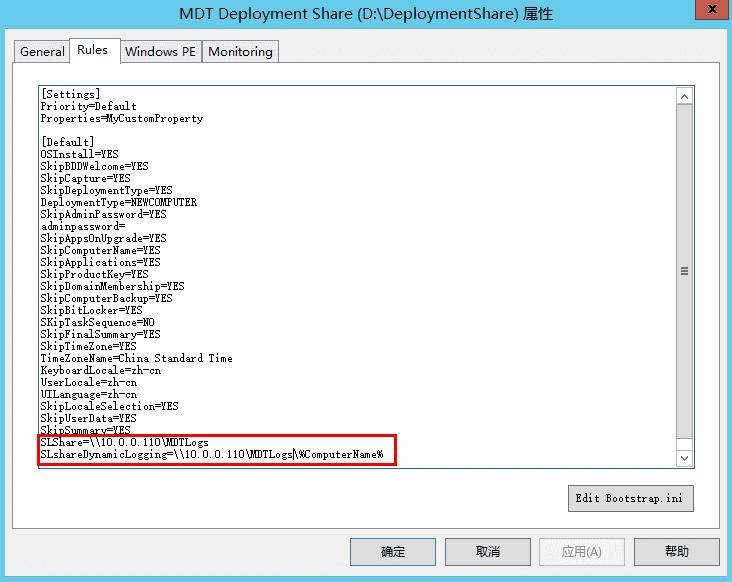The width and height of the screenshot is (732, 582).
Task: Click the SKipTaskSequence=NO line
Action: click(98, 323)
